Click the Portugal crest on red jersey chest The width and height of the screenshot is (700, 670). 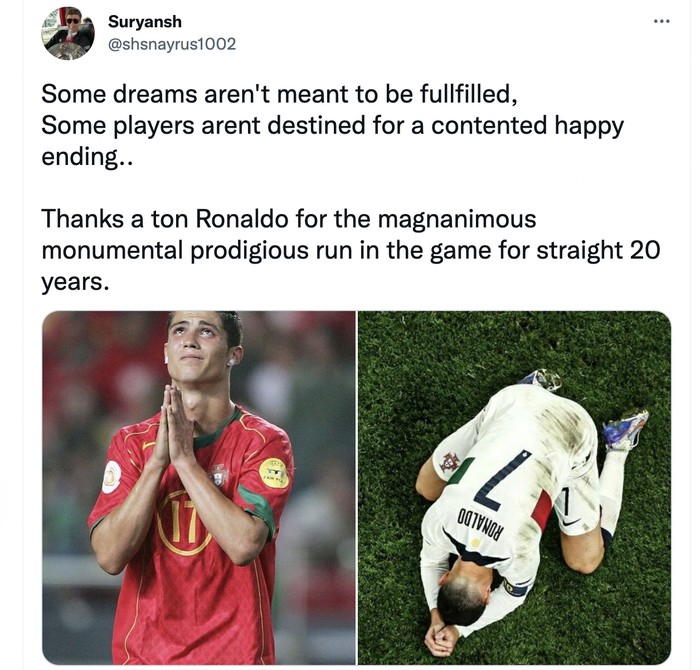(219, 475)
